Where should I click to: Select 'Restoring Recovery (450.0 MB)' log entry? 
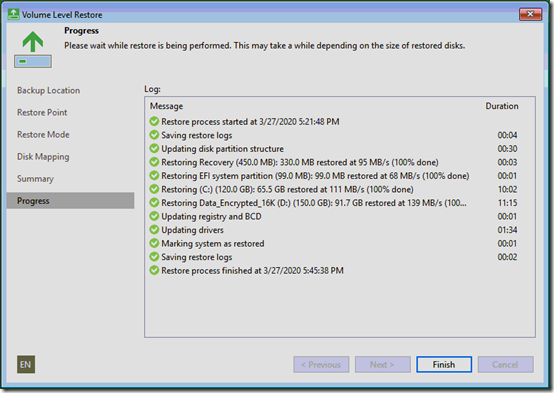300,162
